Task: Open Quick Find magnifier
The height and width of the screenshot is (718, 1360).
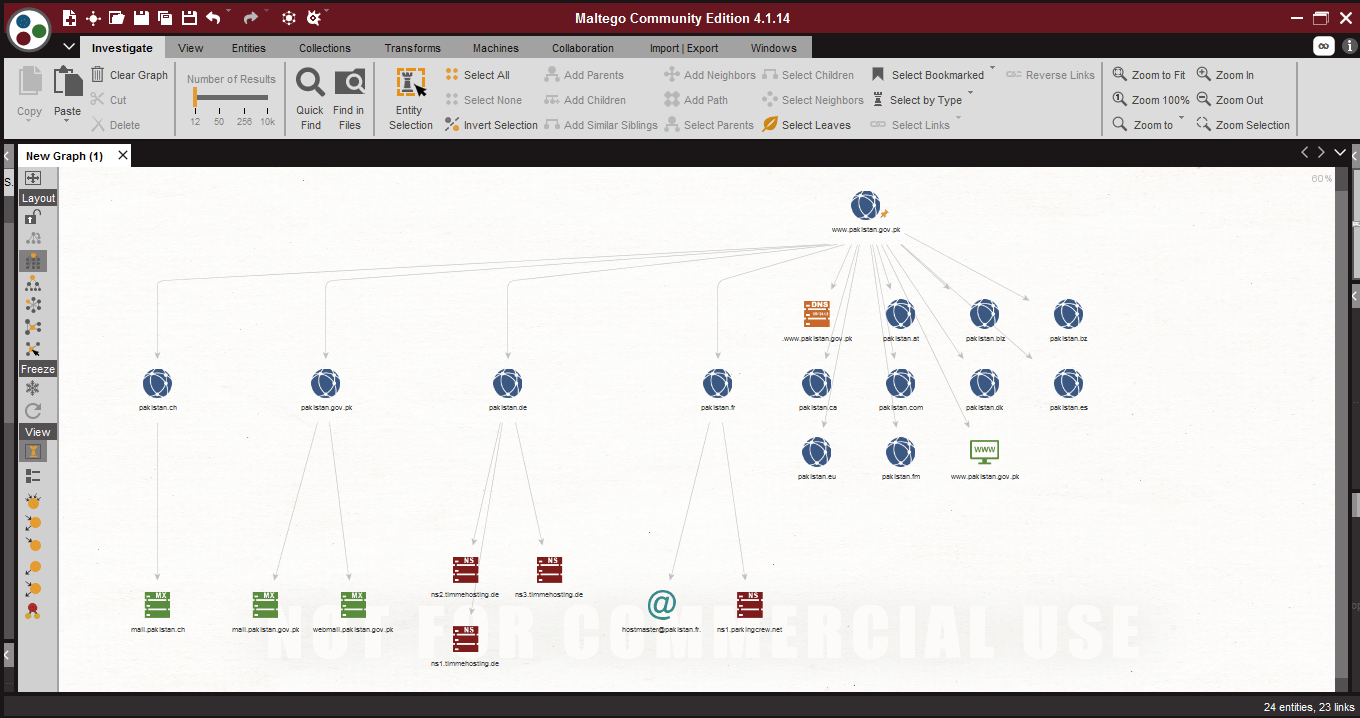Action: pos(310,98)
